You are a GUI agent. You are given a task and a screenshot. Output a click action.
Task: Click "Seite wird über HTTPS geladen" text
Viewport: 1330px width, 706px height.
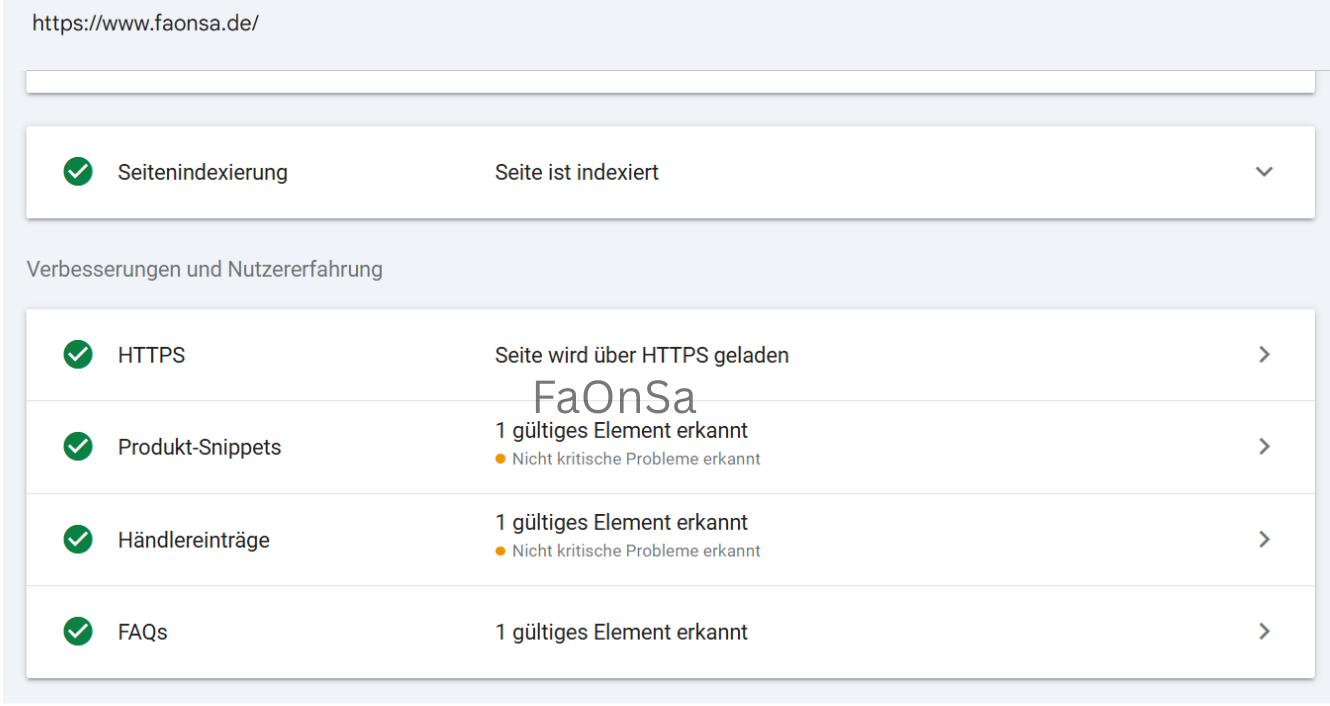tap(641, 355)
